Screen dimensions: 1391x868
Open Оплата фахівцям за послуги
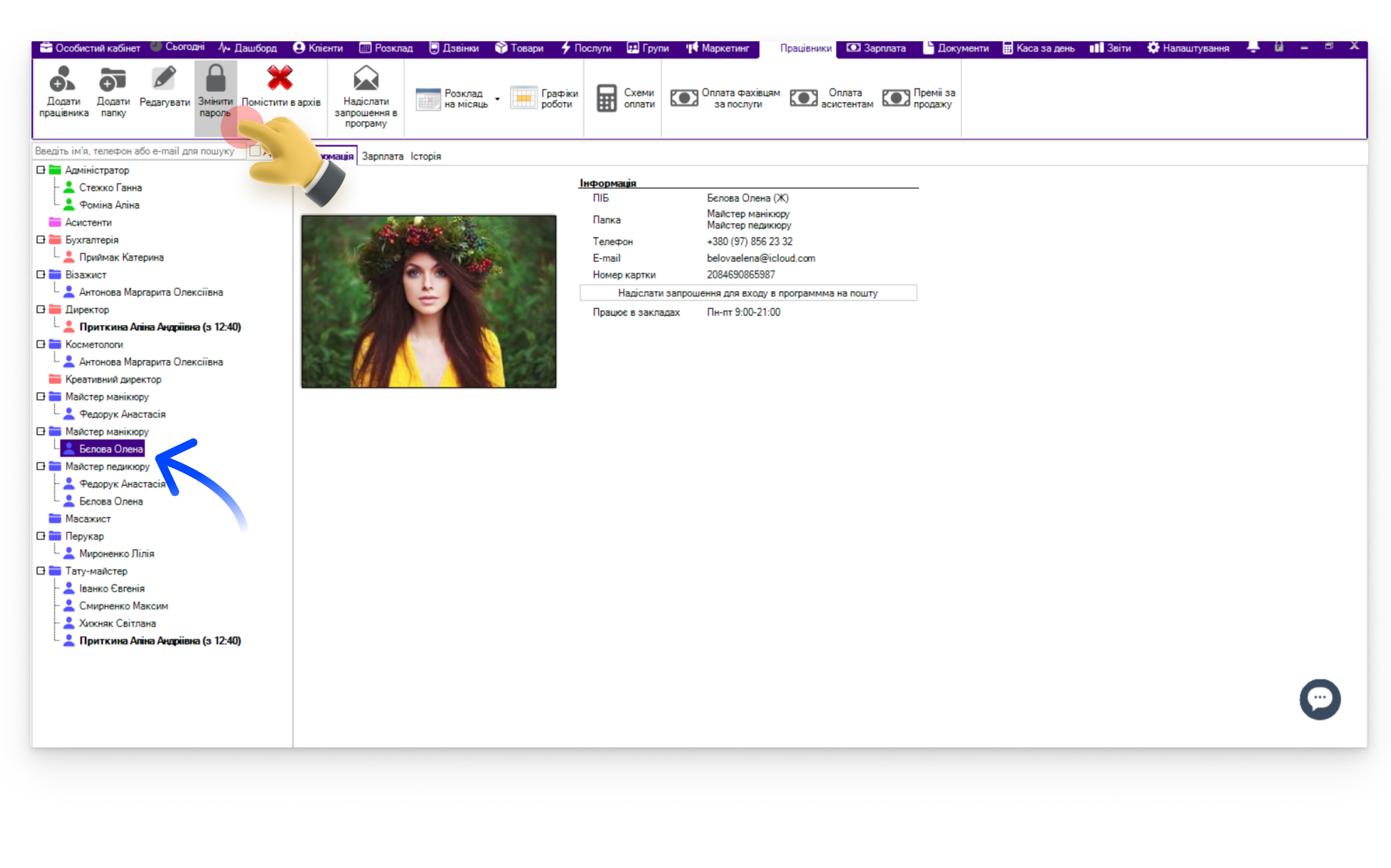click(x=725, y=98)
